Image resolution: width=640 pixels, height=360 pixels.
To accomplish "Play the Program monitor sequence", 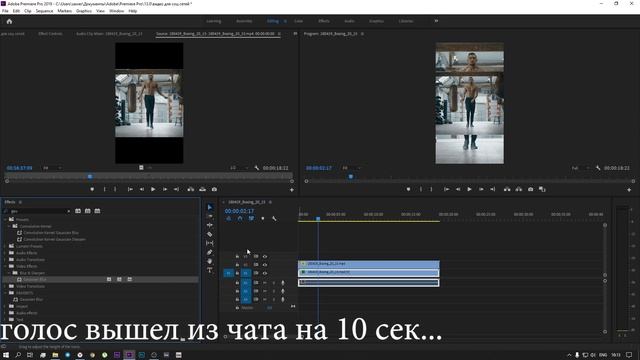I will tap(469, 189).
